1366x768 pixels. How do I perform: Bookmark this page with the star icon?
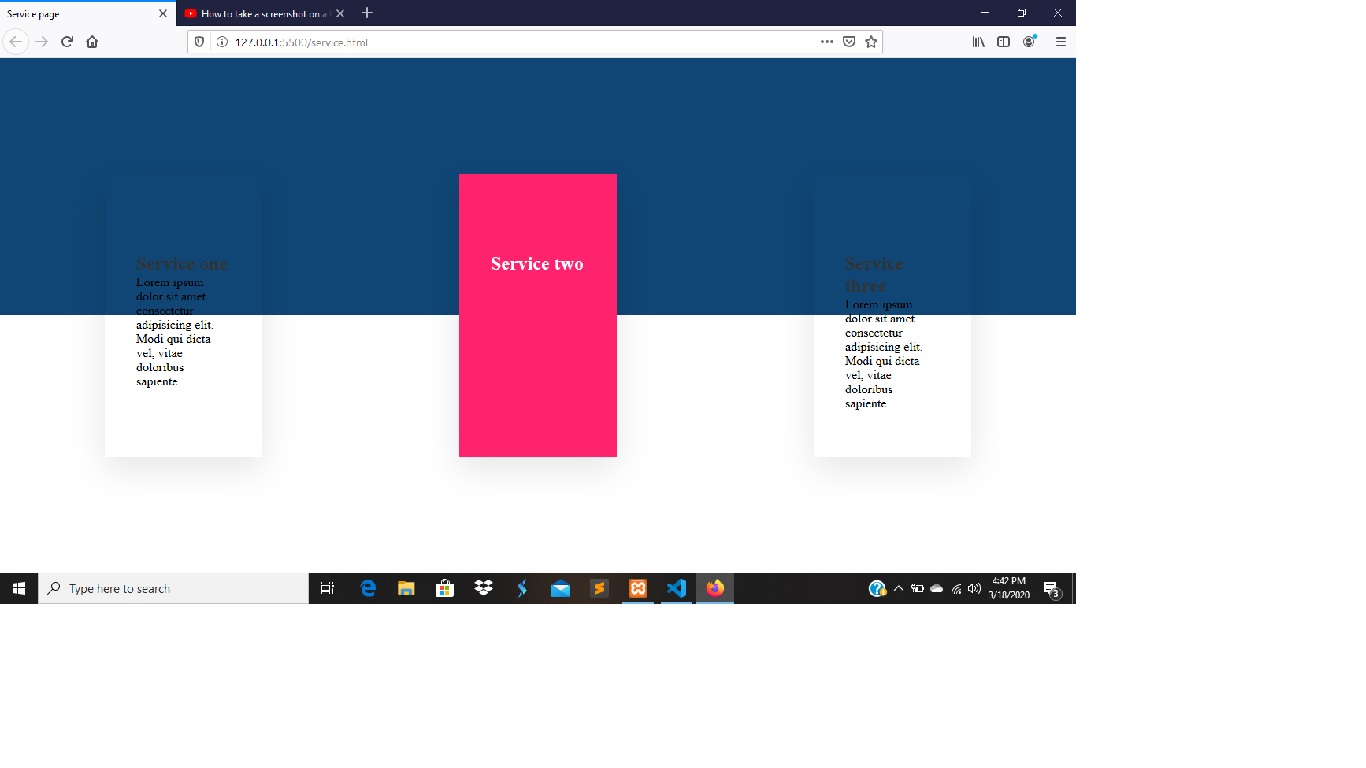(x=871, y=42)
